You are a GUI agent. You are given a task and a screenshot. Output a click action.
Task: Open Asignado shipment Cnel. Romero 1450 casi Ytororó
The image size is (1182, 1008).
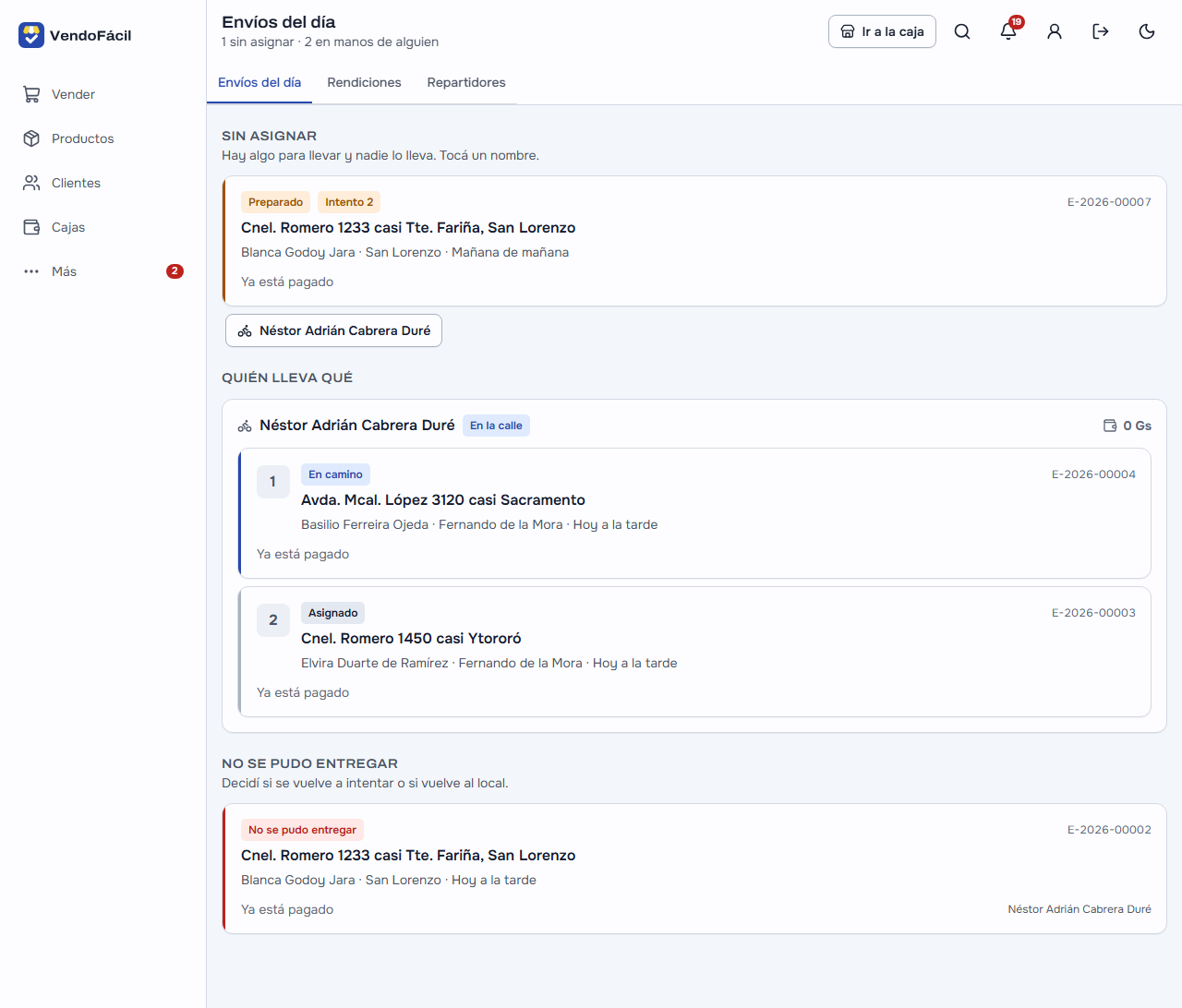[x=694, y=652]
